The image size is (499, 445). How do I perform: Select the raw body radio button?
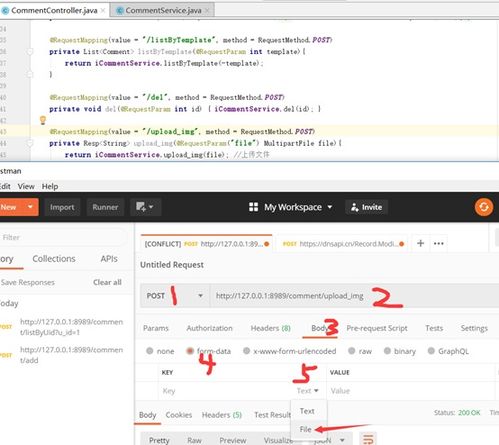[x=351, y=351]
